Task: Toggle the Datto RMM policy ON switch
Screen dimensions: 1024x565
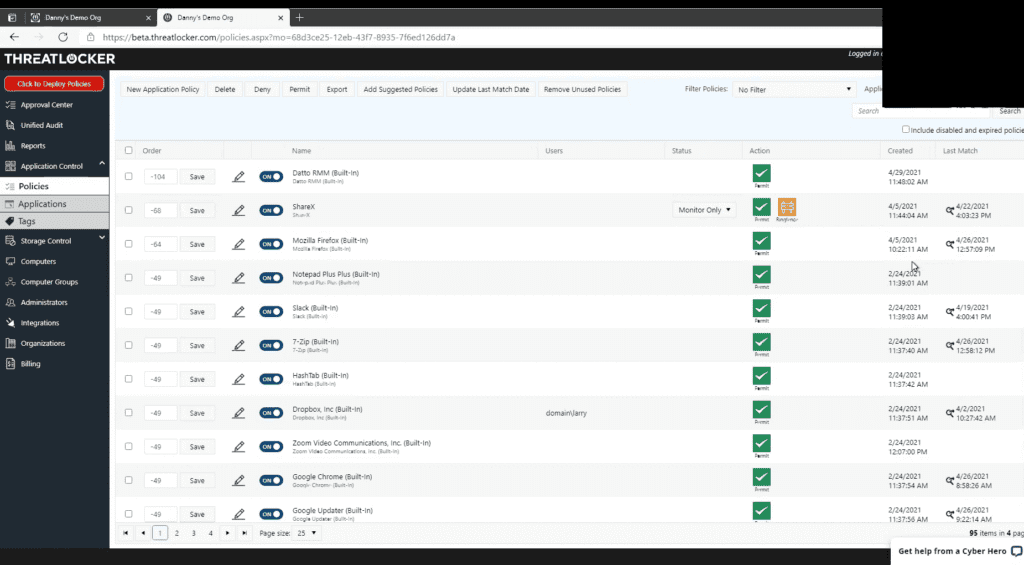Action: (x=271, y=176)
